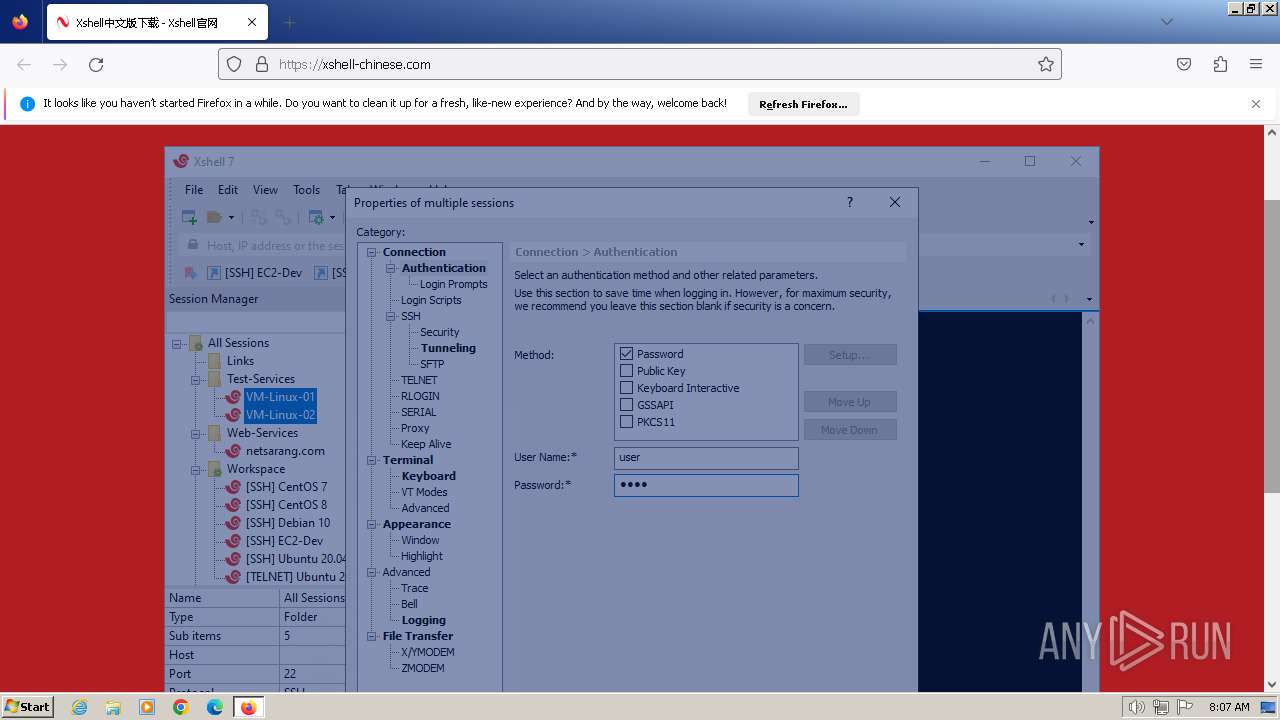The height and width of the screenshot is (720, 1280).
Task: Click the Setup button
Action: pos(850,355)
